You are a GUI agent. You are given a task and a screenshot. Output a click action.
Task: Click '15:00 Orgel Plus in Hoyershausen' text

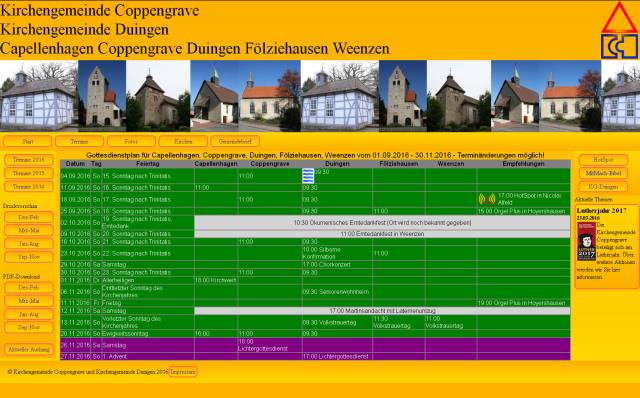[x=522, y=211]
